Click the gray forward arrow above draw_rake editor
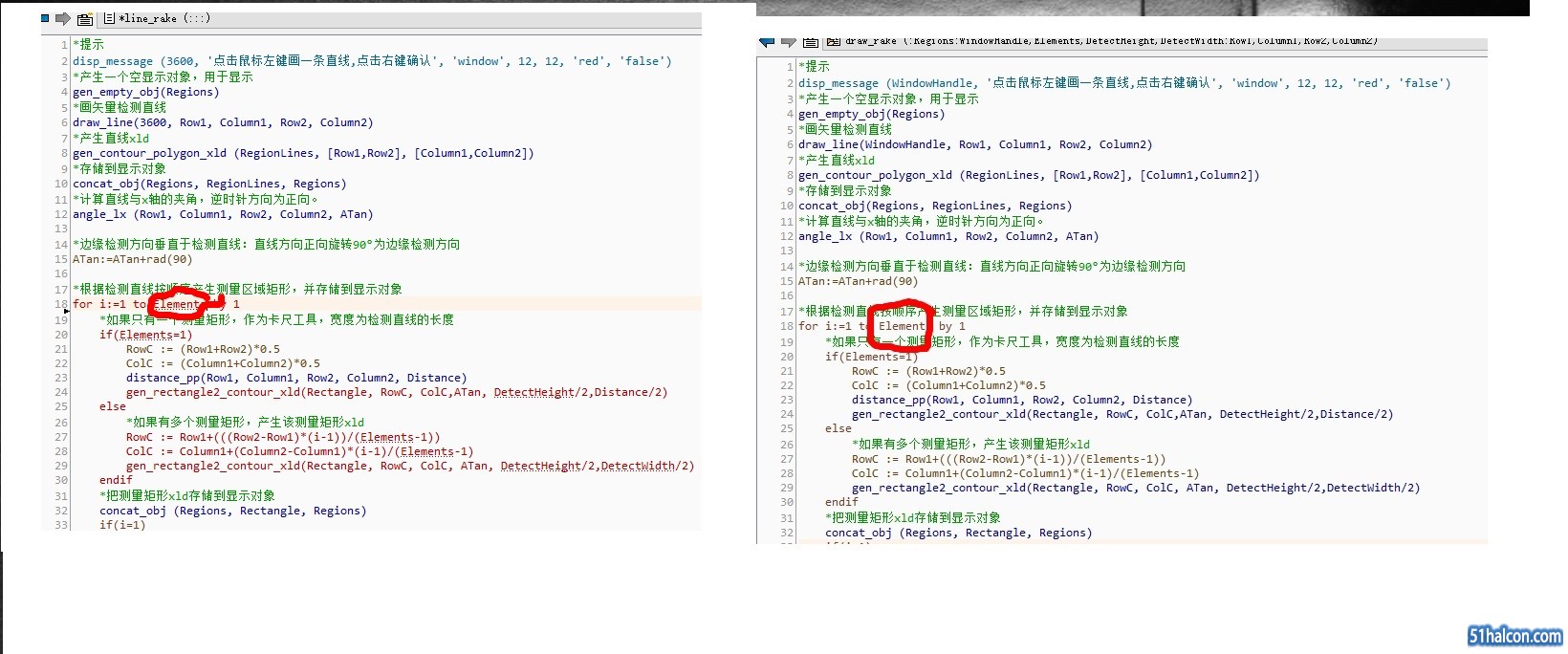 click(x=789, y=42)
